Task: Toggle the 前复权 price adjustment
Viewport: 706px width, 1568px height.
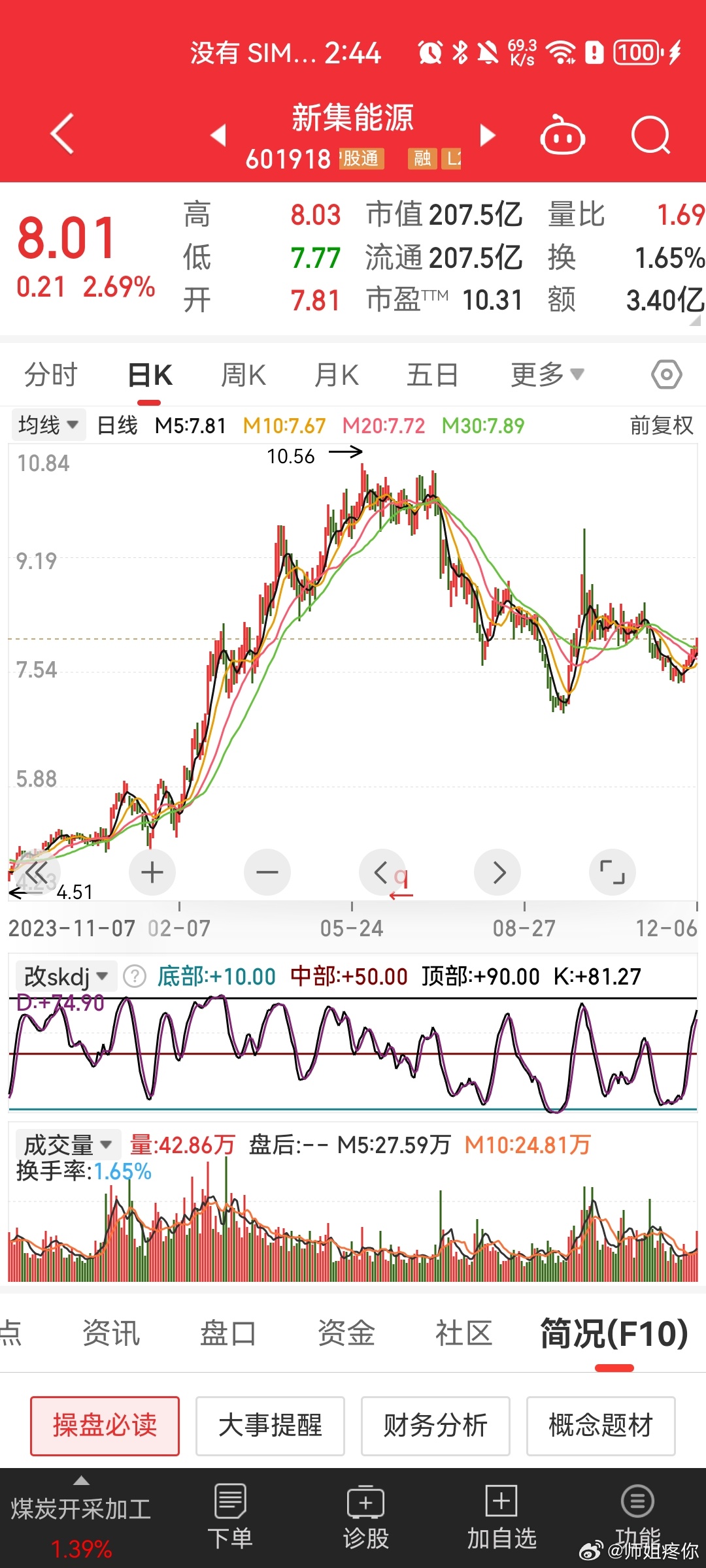Action: point(661,426)
